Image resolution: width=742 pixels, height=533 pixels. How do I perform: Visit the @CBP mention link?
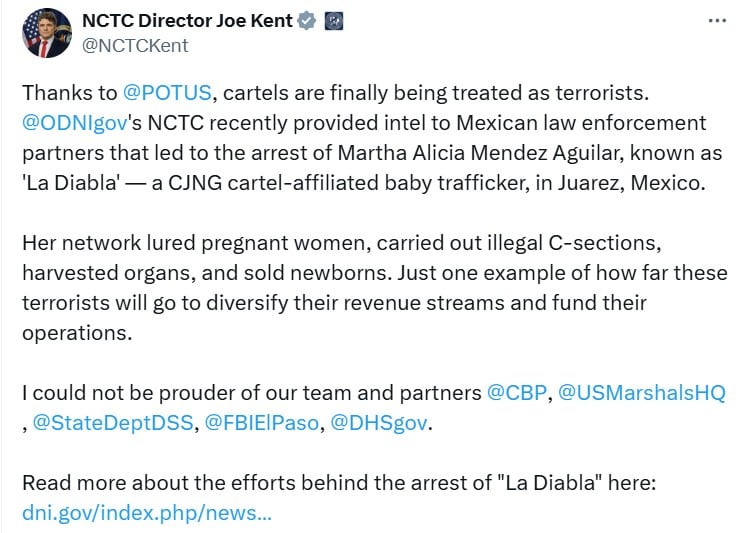point(517,393)
